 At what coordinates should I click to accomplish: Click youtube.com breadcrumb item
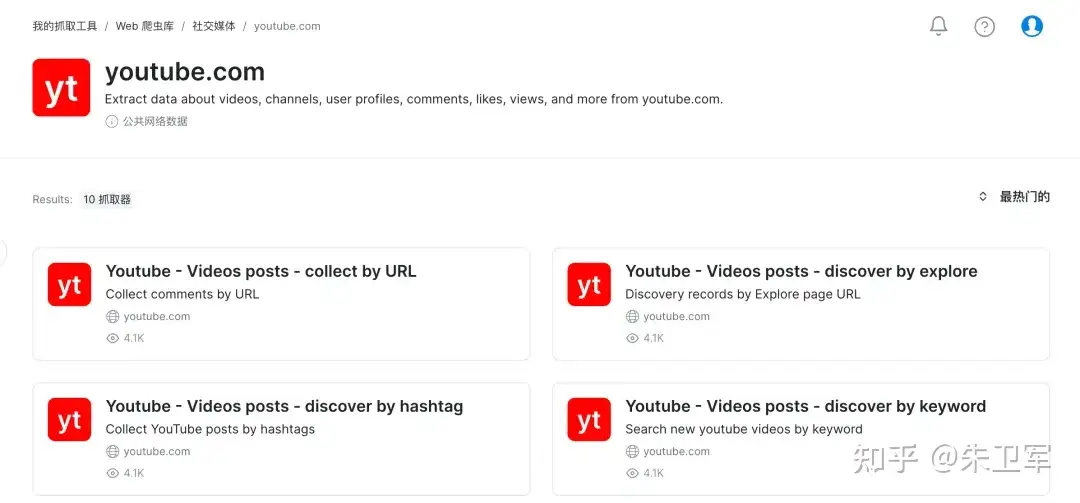(x=287, y=26)
